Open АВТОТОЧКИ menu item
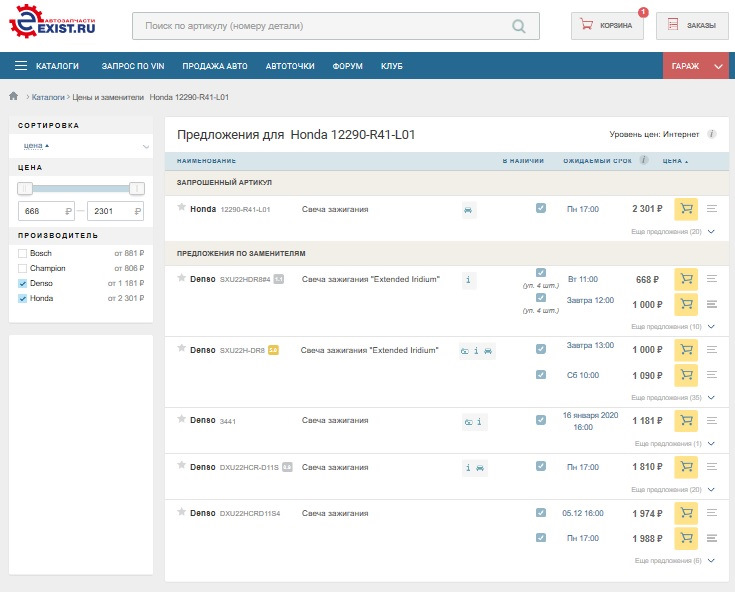The height and width of the screenshot is (592, 735). pos(290,66)
